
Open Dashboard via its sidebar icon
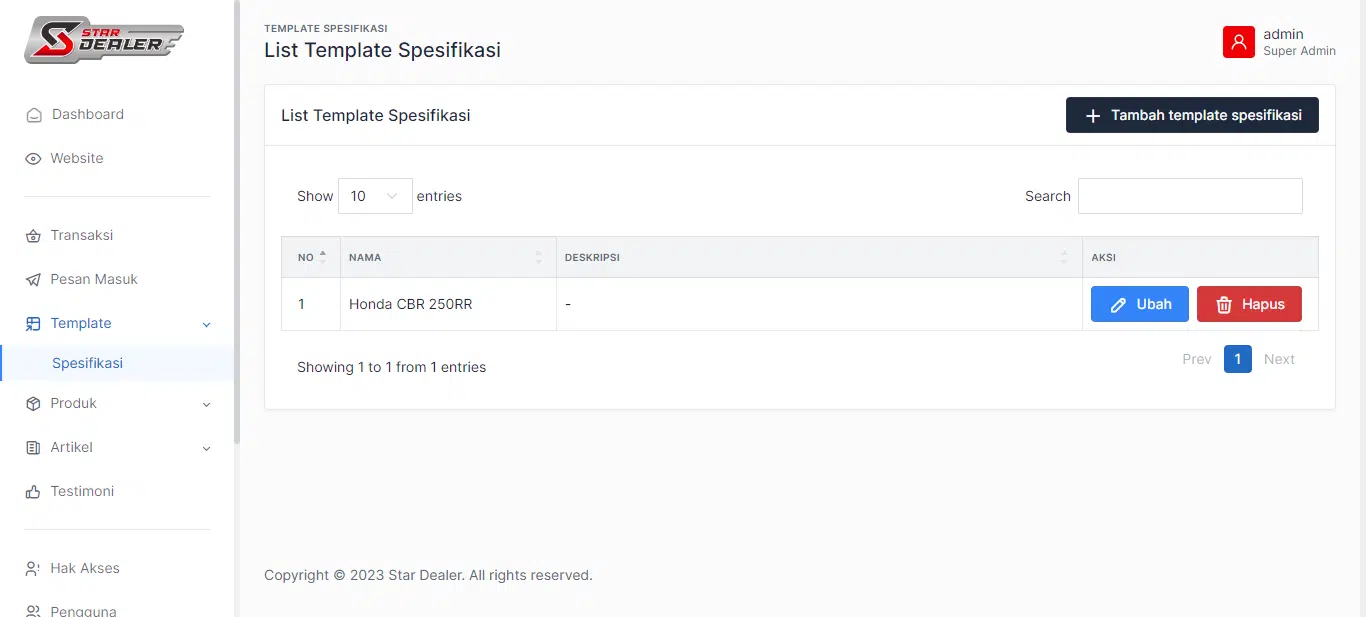click(34, 115)
